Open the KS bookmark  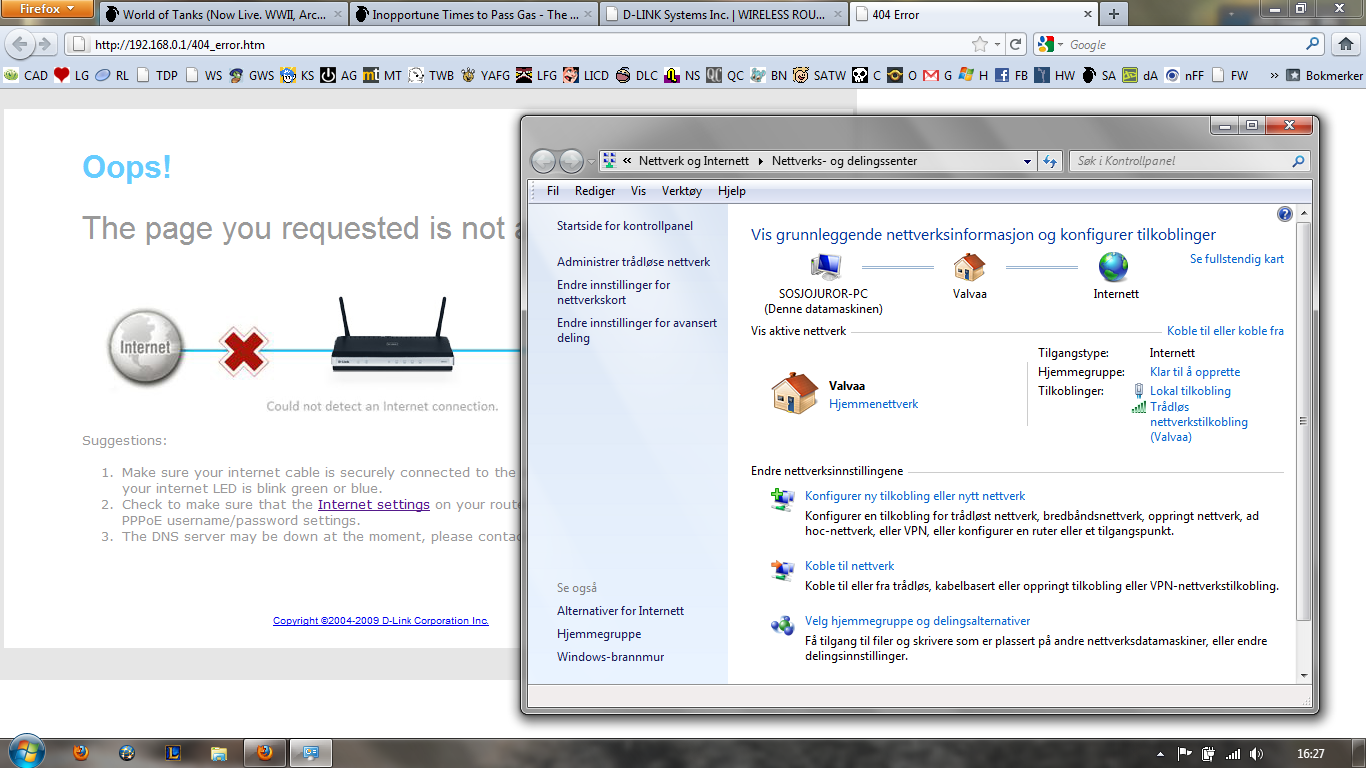click(297, 75)
